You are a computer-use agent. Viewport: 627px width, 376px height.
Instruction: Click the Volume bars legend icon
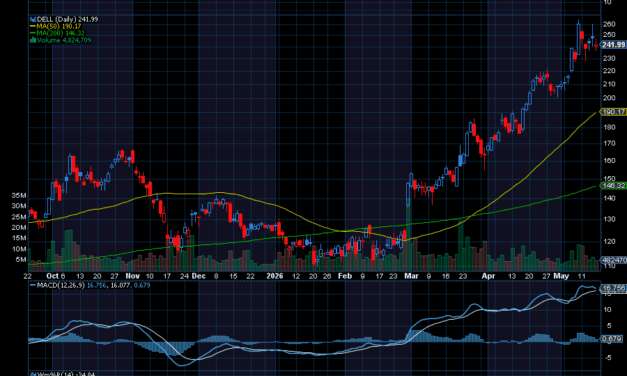[x=33, y=40]
